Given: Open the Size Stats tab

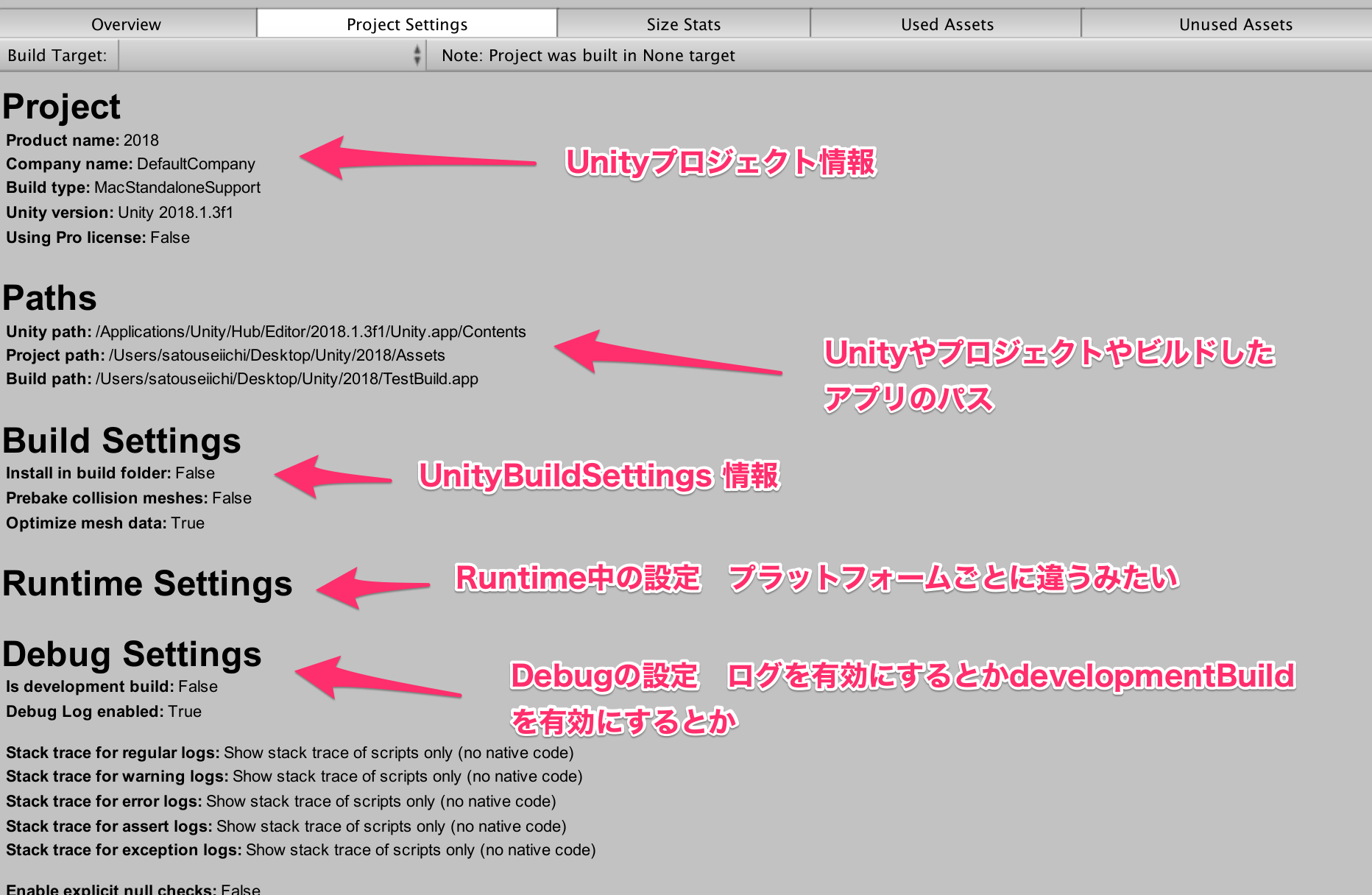Looking at the screenshot, I should click(x=684, y=24).
